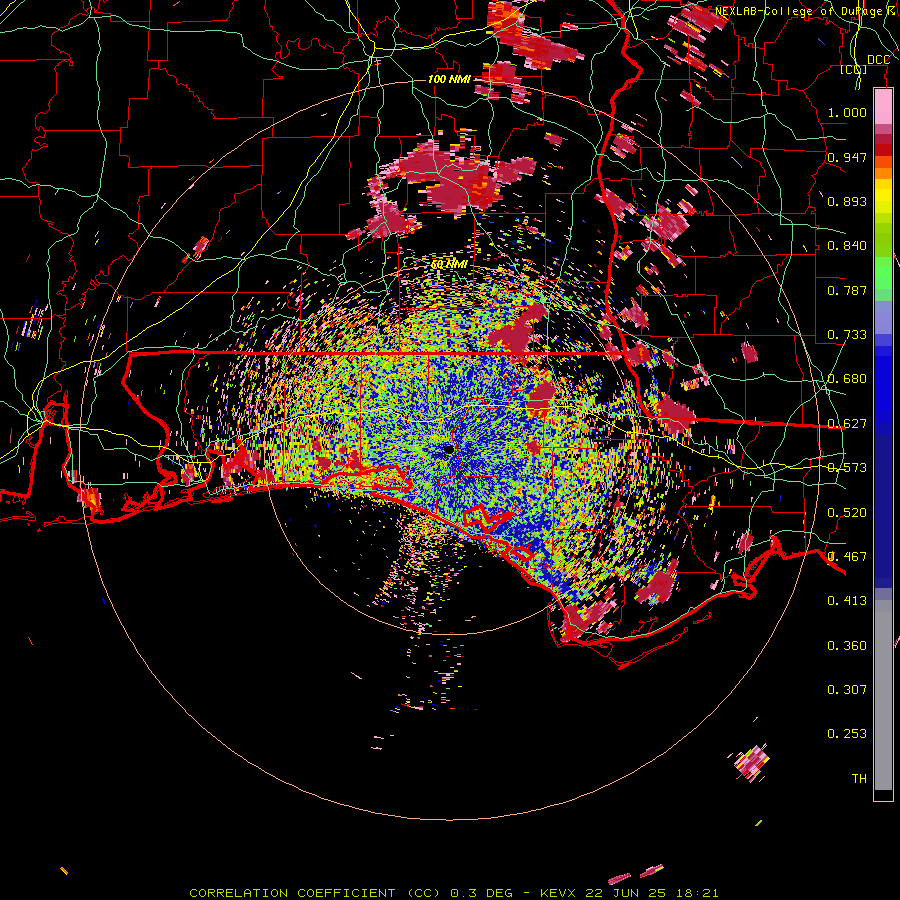Click the black radar site dot at center
This screenshot has height=900, width=900.
(449, 449)
